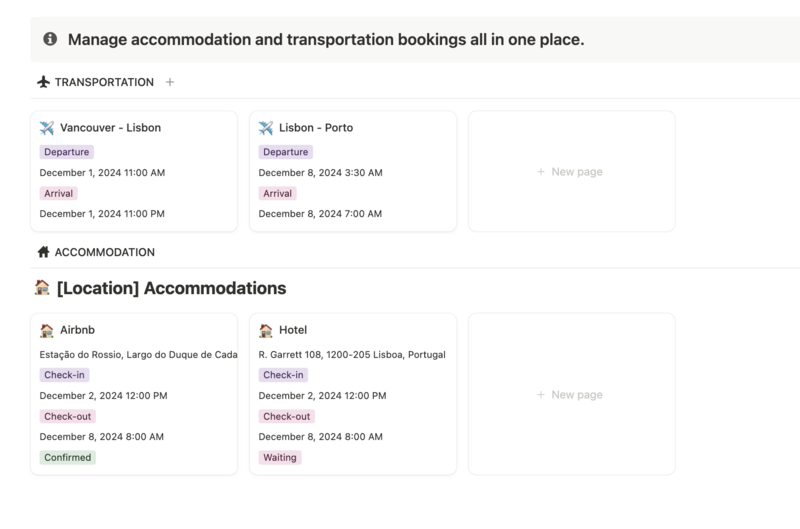This screenshot has height=529, width=800.
Task: Click the Waiting status tag on Hotel
Action: (280, 458)
